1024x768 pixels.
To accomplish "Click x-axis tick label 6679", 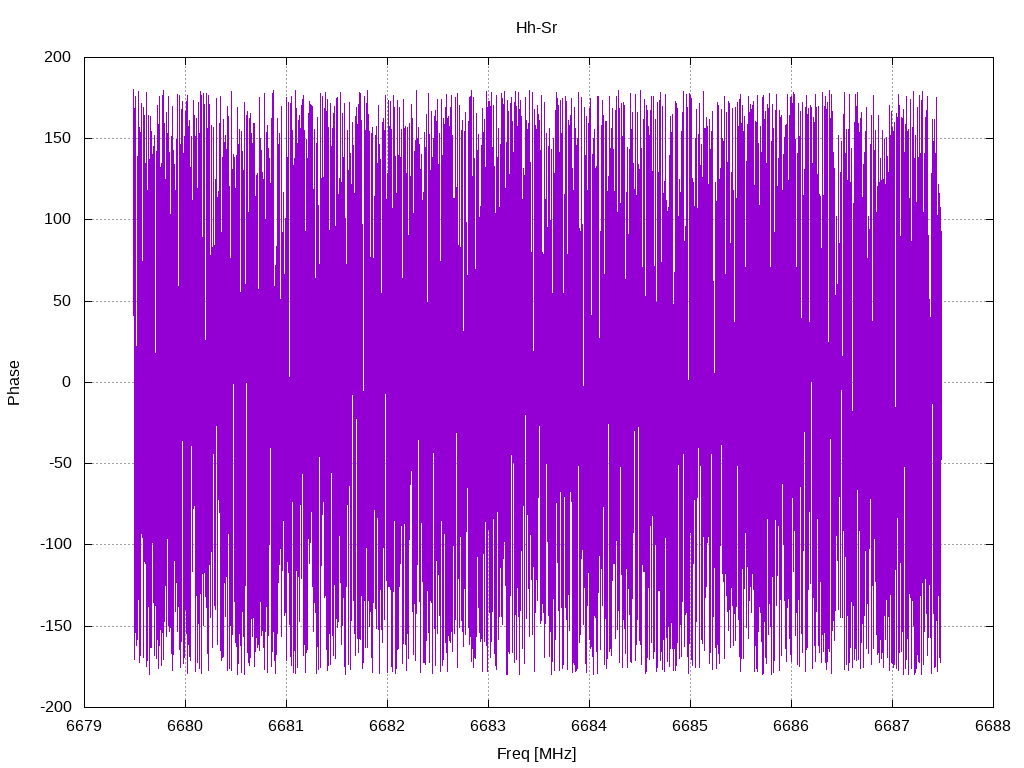I will [84, 726].
